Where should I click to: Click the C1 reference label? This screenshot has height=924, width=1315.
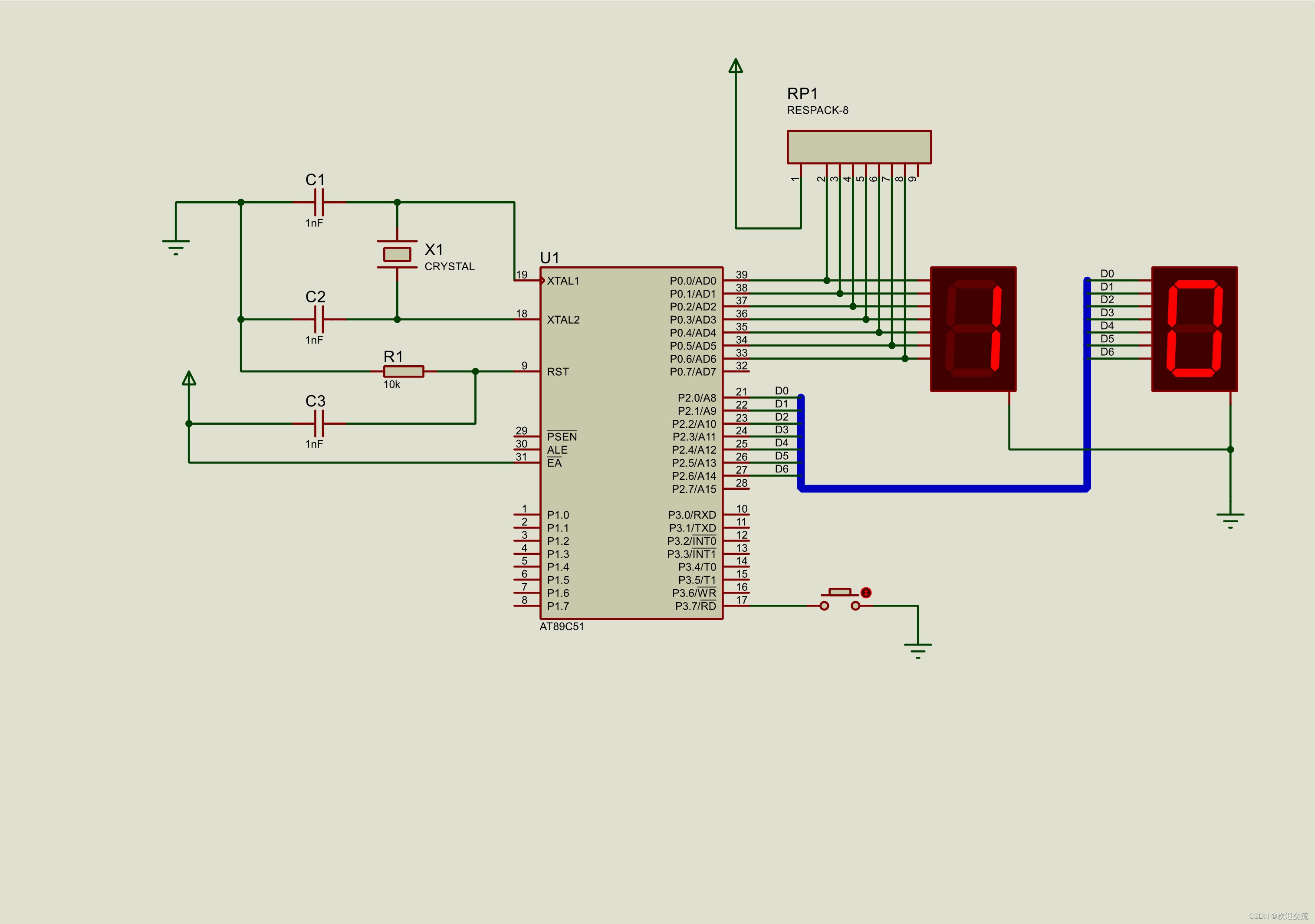tap(316, 180)
